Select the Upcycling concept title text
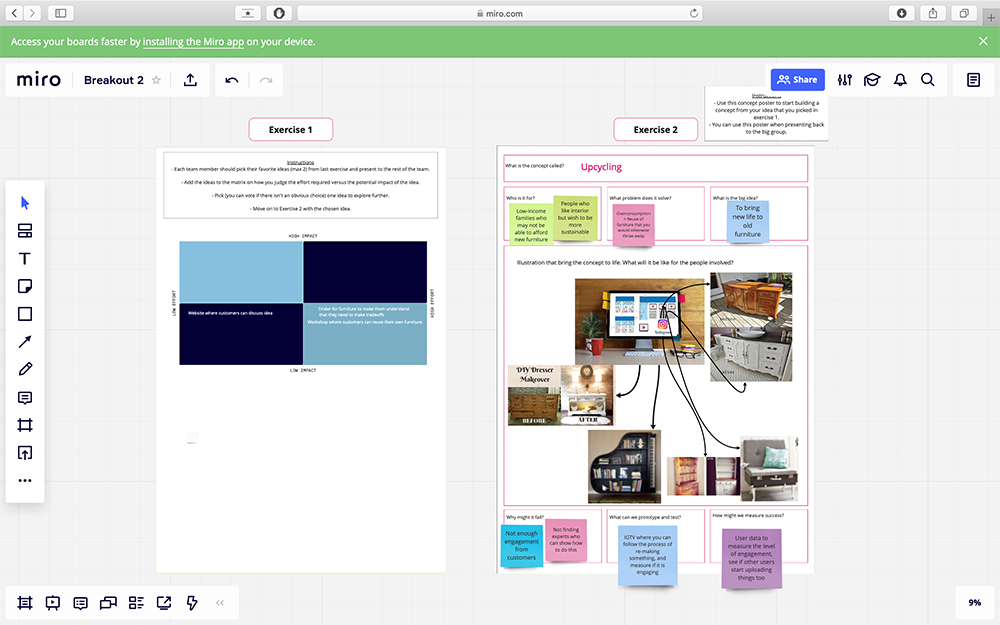The width and height of the screenshot is (1000, 625). click(601, 167)
